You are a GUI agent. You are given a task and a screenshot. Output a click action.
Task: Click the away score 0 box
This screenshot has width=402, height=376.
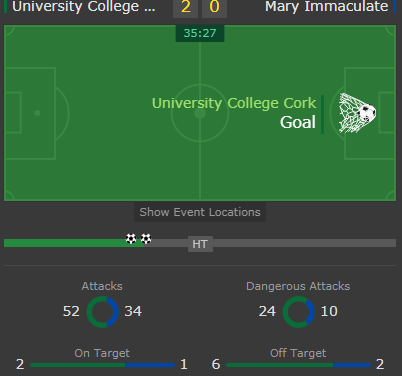click(x=214, y=7)
